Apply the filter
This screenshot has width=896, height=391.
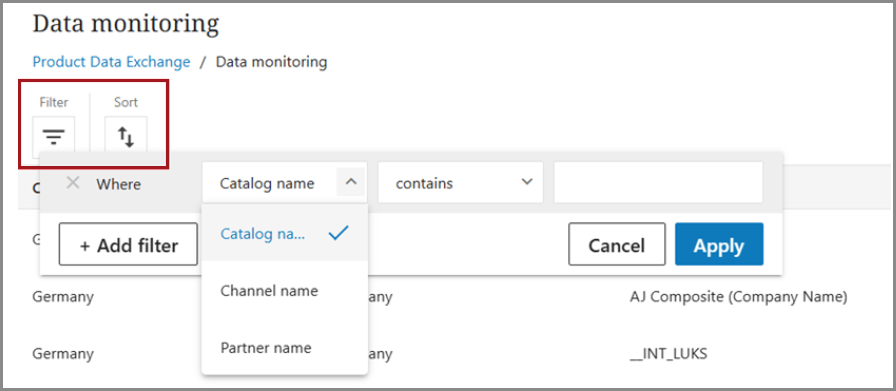[719, 245]
